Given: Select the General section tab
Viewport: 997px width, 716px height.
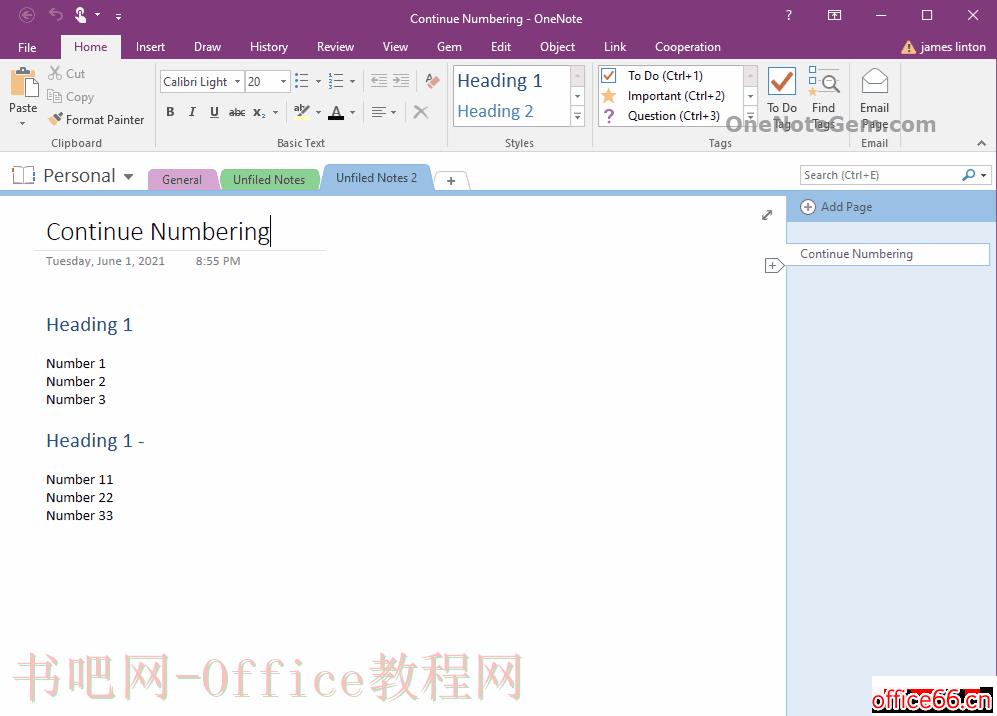Looking at the screenshot, I should click(182, 179).
